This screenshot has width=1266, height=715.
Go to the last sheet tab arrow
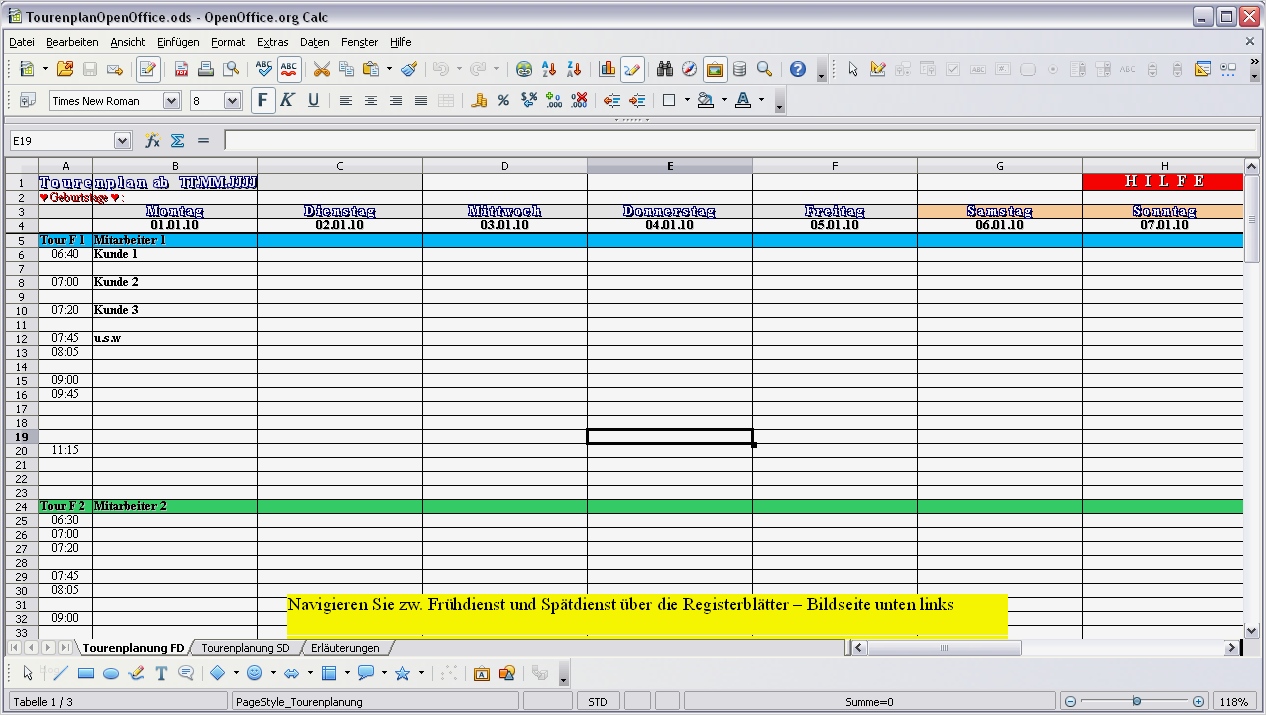click(x=65, y=648)
